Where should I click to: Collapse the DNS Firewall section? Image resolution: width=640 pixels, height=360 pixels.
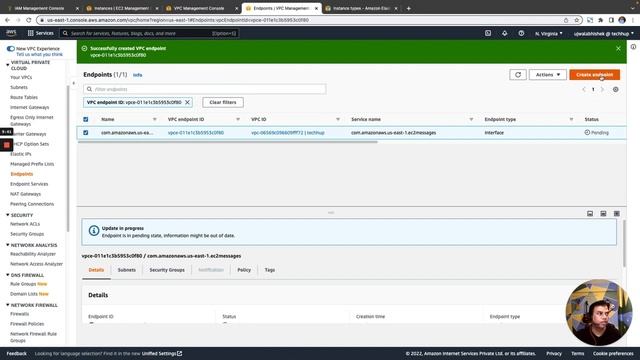coord(7,275)
